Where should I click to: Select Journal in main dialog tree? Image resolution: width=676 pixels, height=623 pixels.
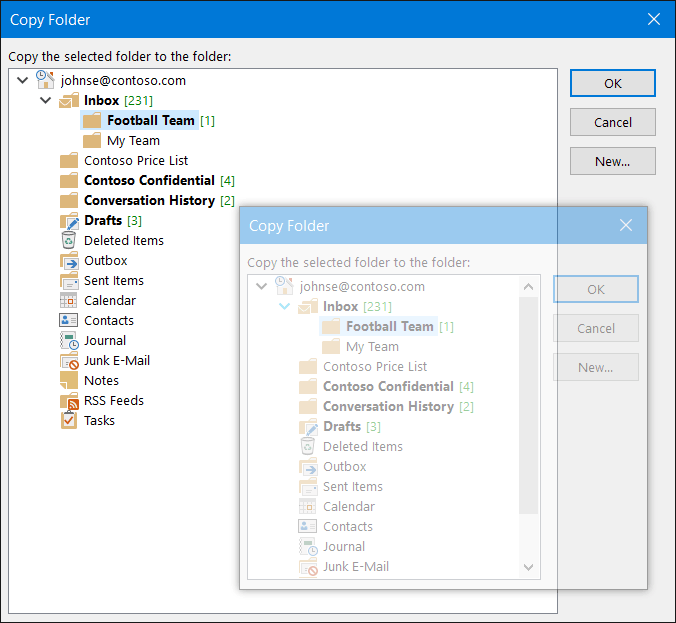105,341
